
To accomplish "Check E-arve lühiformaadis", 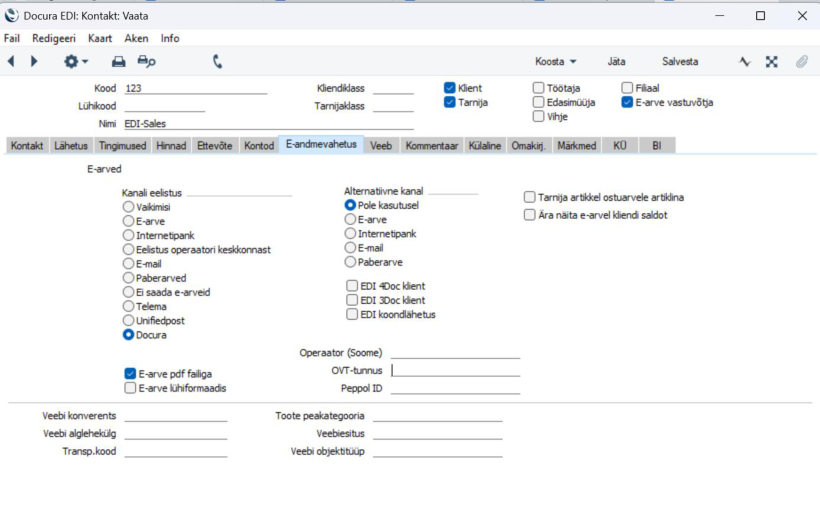I will point(130,387).
